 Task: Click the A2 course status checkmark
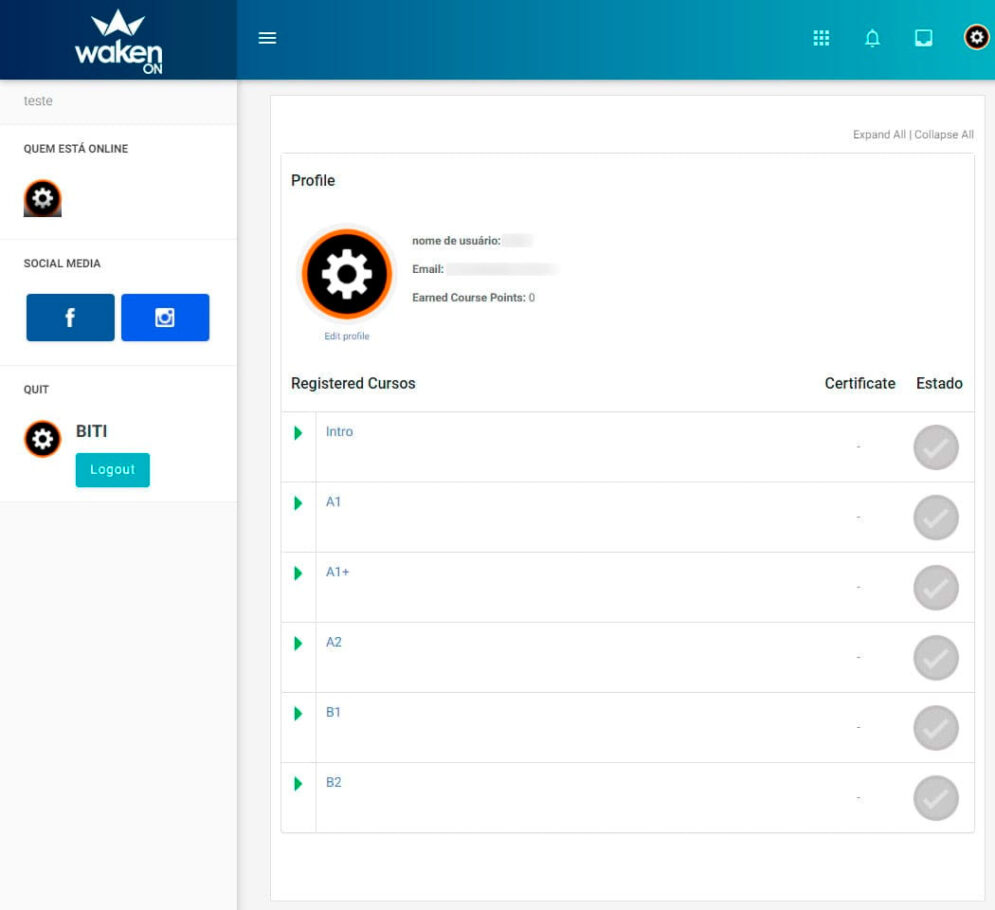[935, 657]
